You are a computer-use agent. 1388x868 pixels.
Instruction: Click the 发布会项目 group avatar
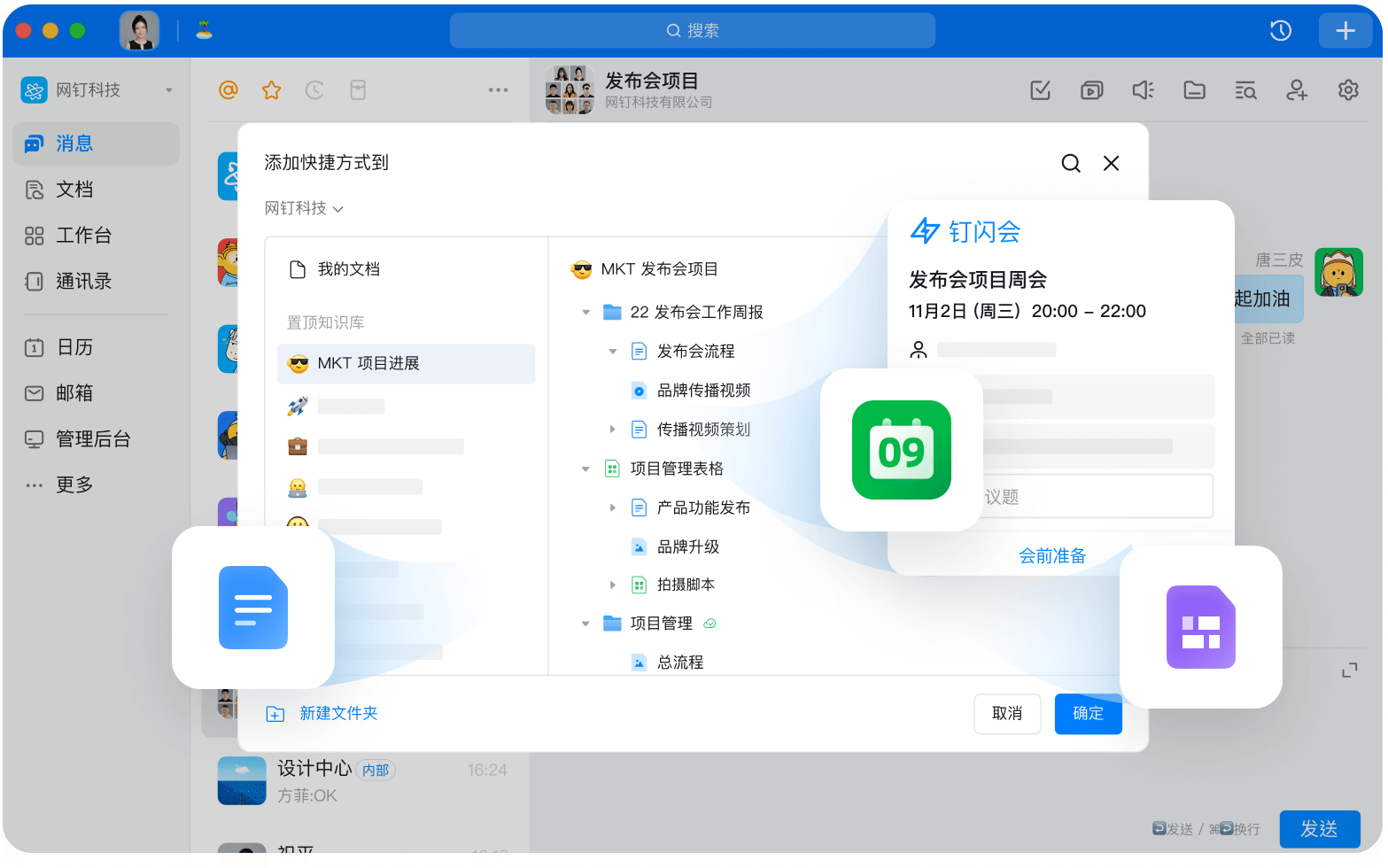pyautogui.click(x=570, y=89)
